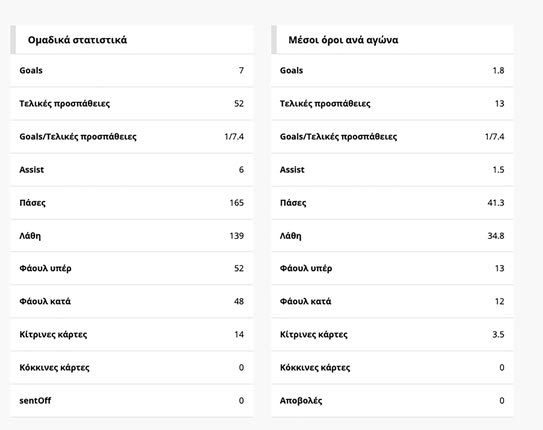Click the Κίτρινες κάρτες row showing 14
543x430 pixels.
pos(132,334)
